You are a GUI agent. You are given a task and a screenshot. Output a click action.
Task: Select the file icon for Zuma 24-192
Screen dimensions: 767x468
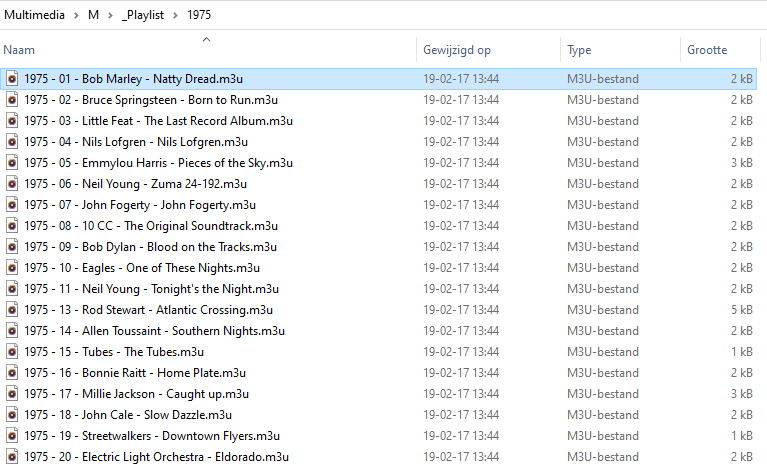(x=12, y=184)
